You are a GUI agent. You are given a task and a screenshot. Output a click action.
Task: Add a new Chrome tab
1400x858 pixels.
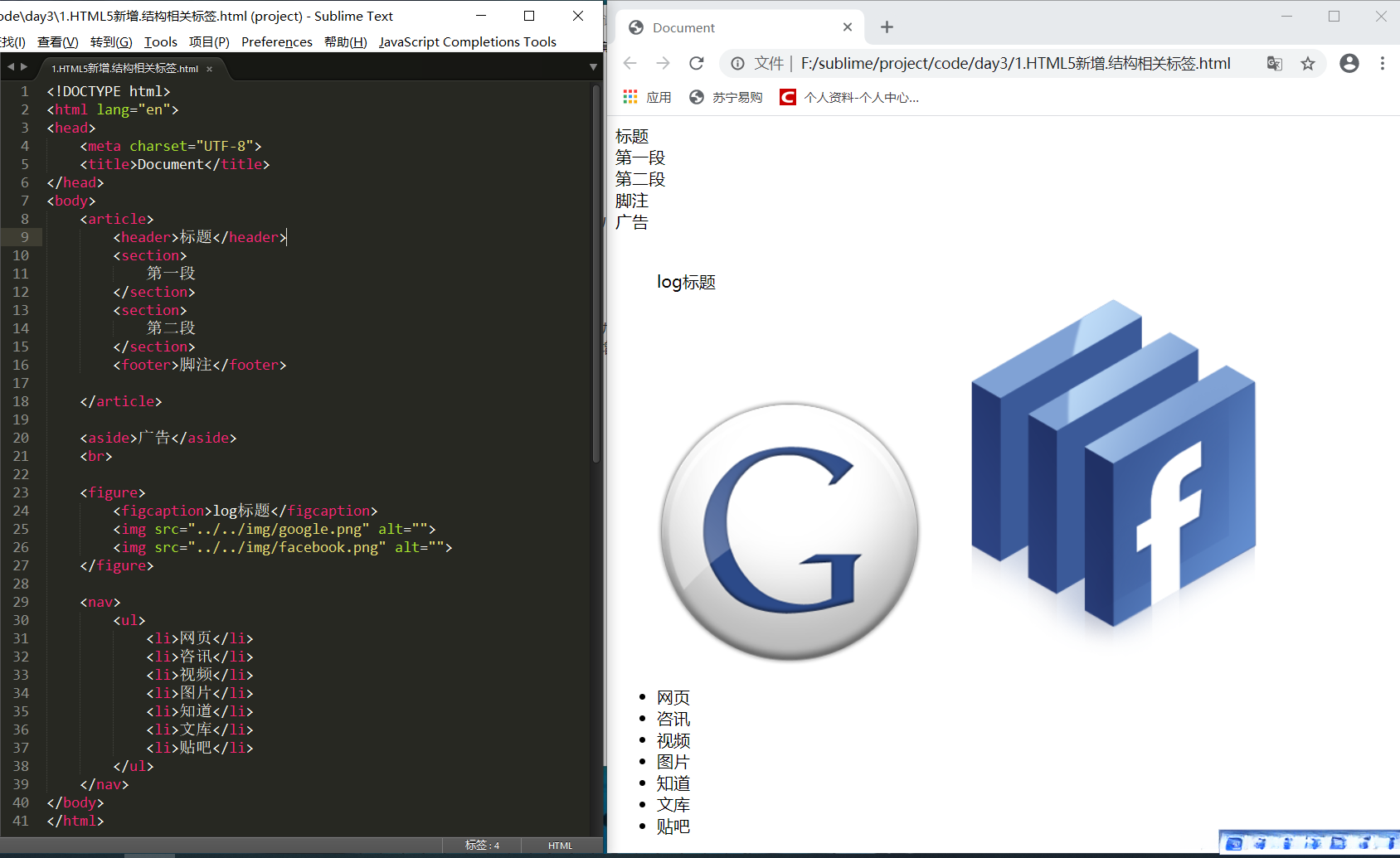point(887,27)
